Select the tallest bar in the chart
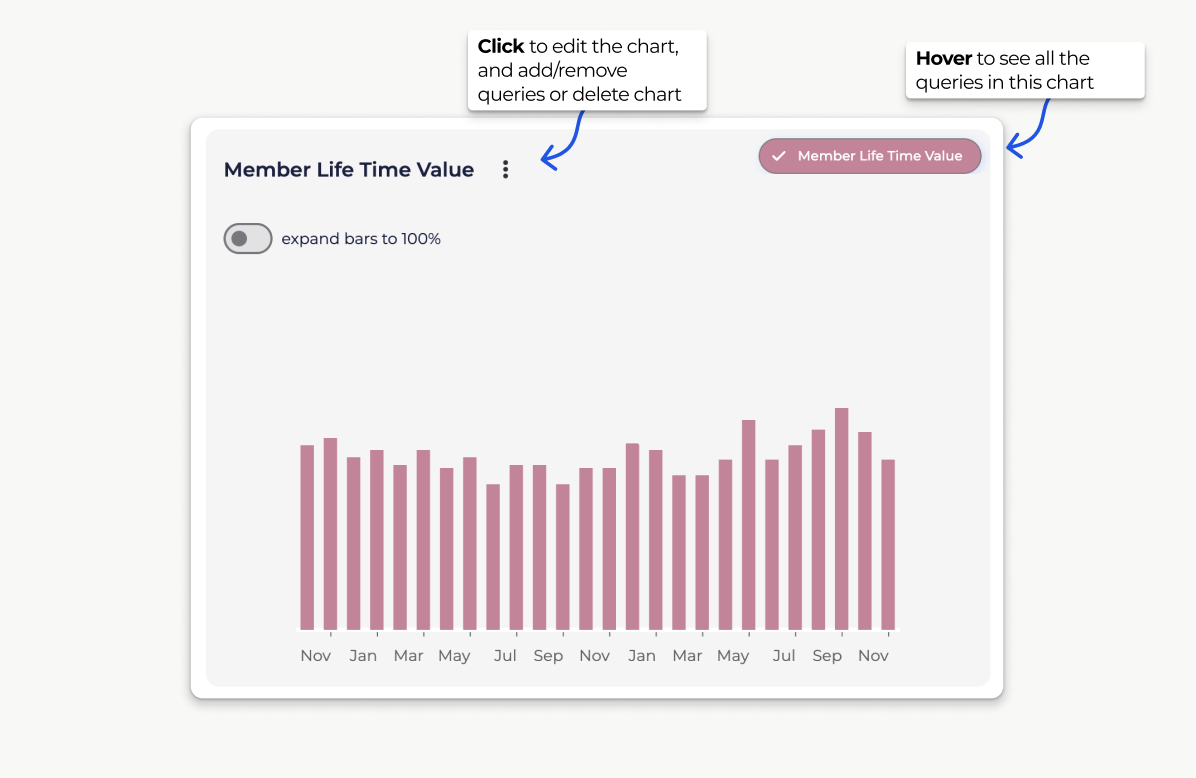 click(842, 518)
